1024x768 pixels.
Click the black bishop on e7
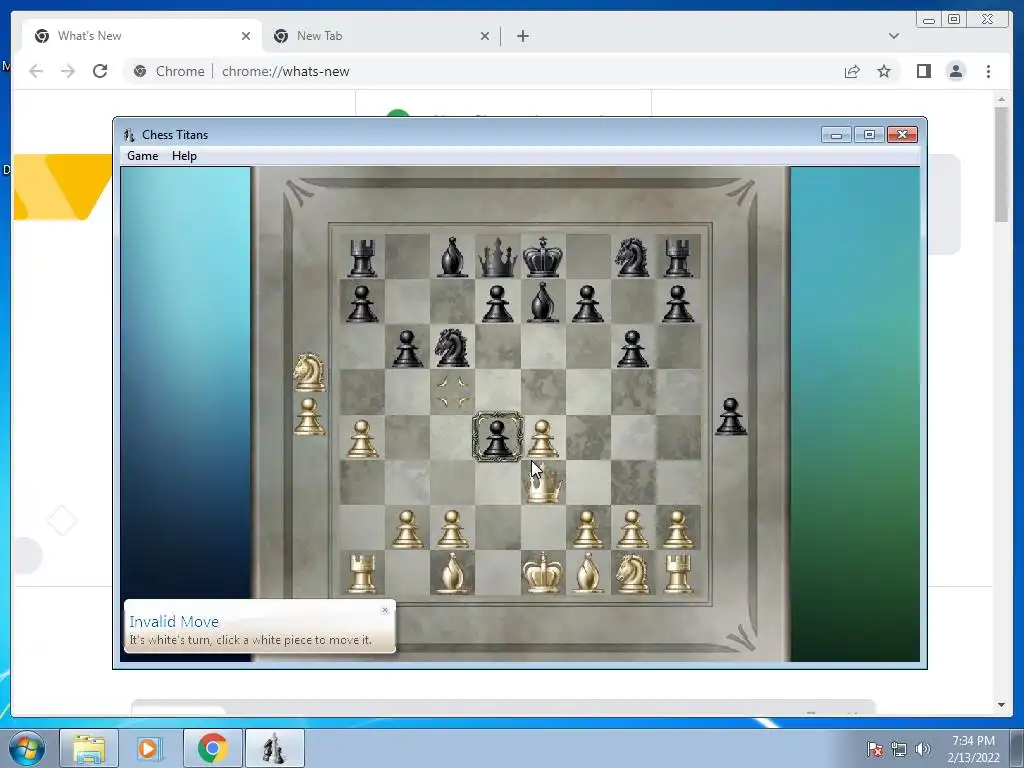click(x=543, y=302)
